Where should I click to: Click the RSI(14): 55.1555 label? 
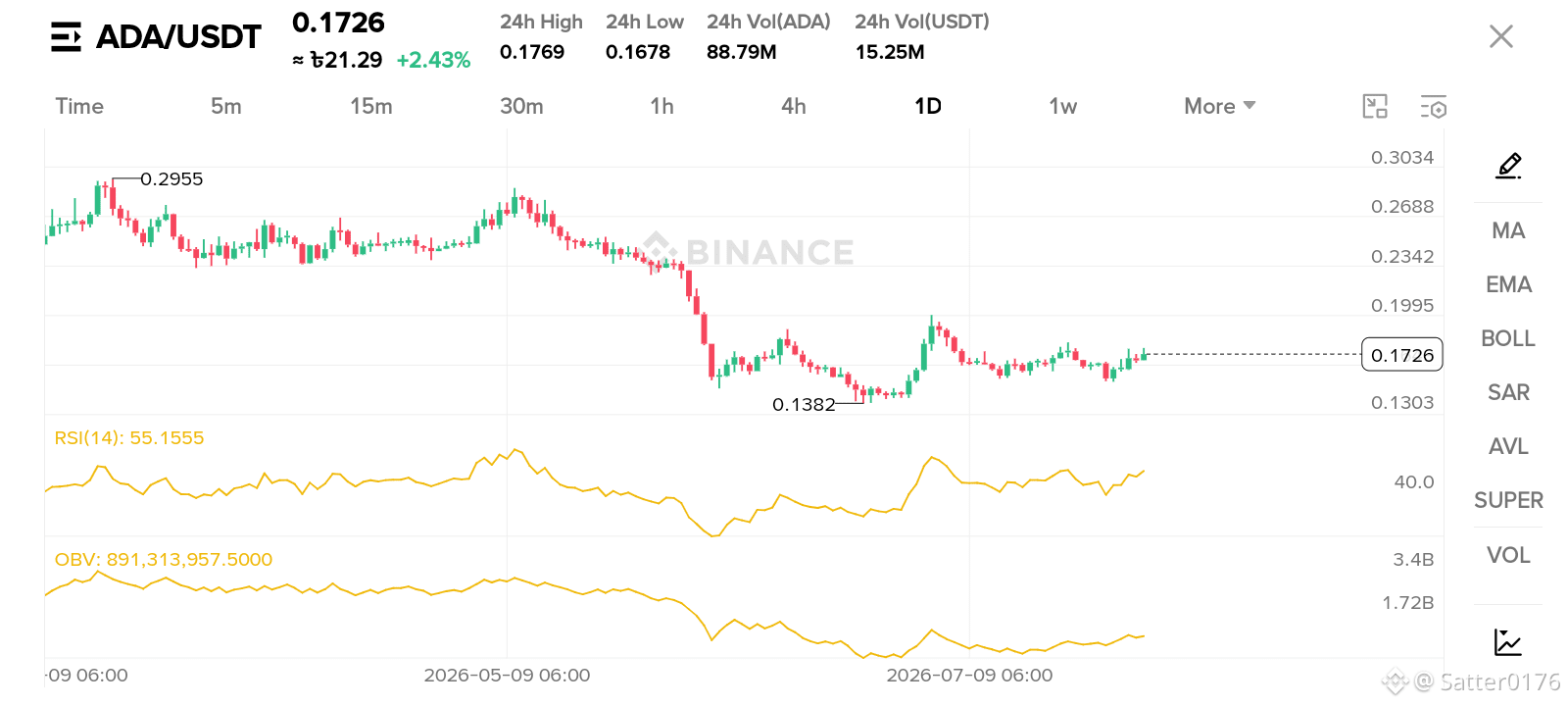(x=129, y=438)
